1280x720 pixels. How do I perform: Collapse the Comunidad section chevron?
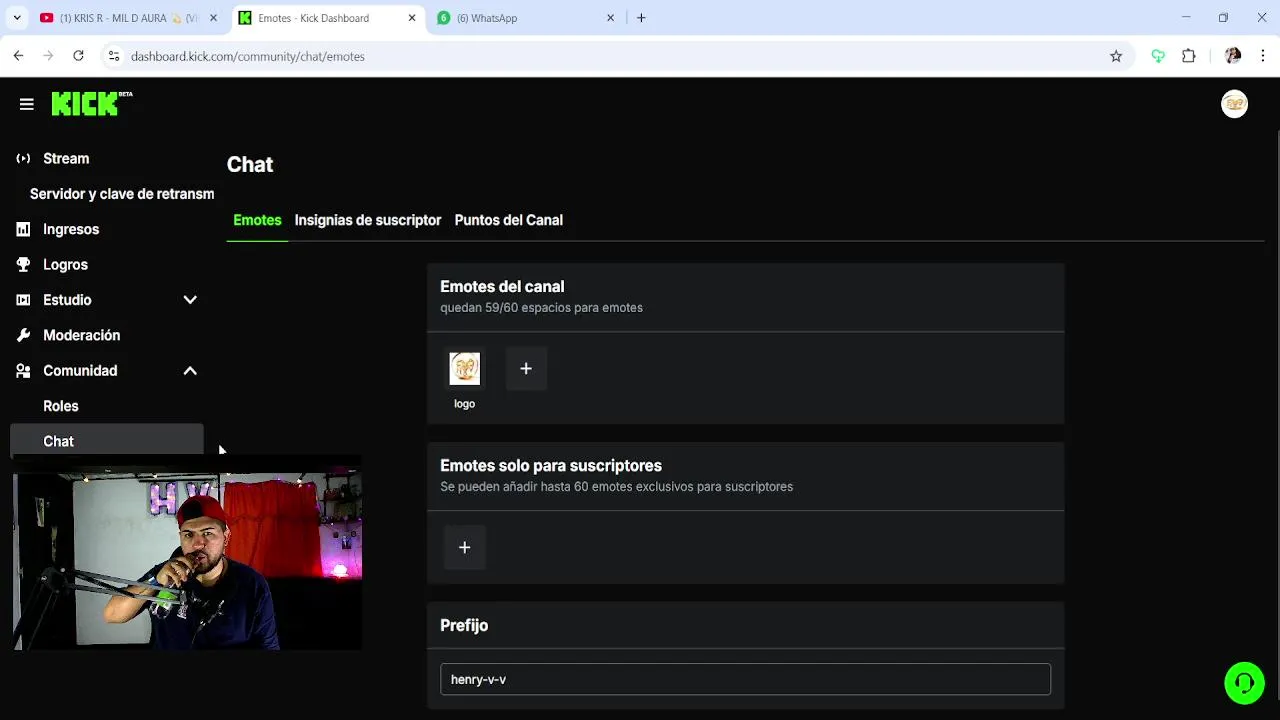pos(190,371)
